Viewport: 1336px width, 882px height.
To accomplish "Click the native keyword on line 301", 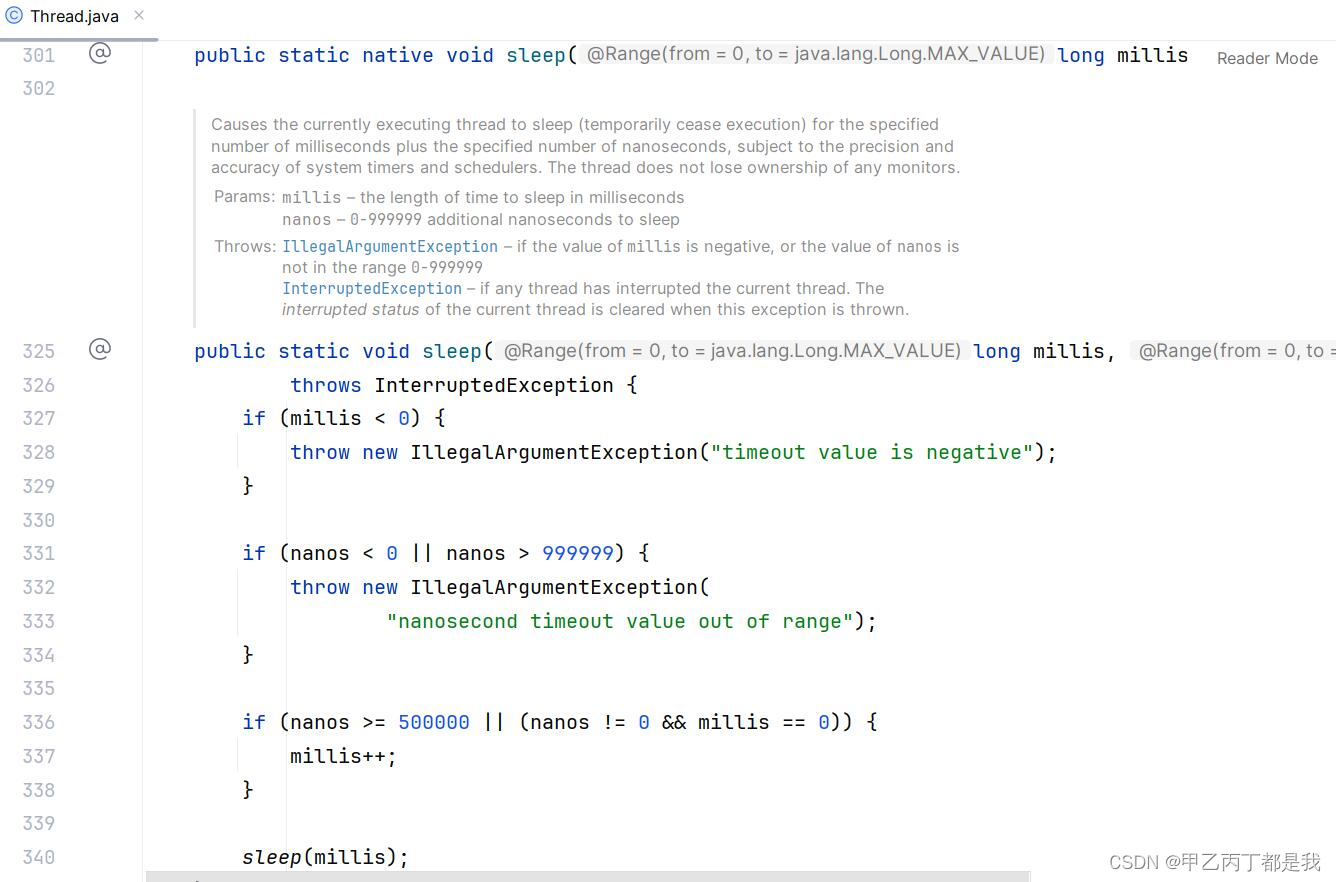I will click(397, 55).
